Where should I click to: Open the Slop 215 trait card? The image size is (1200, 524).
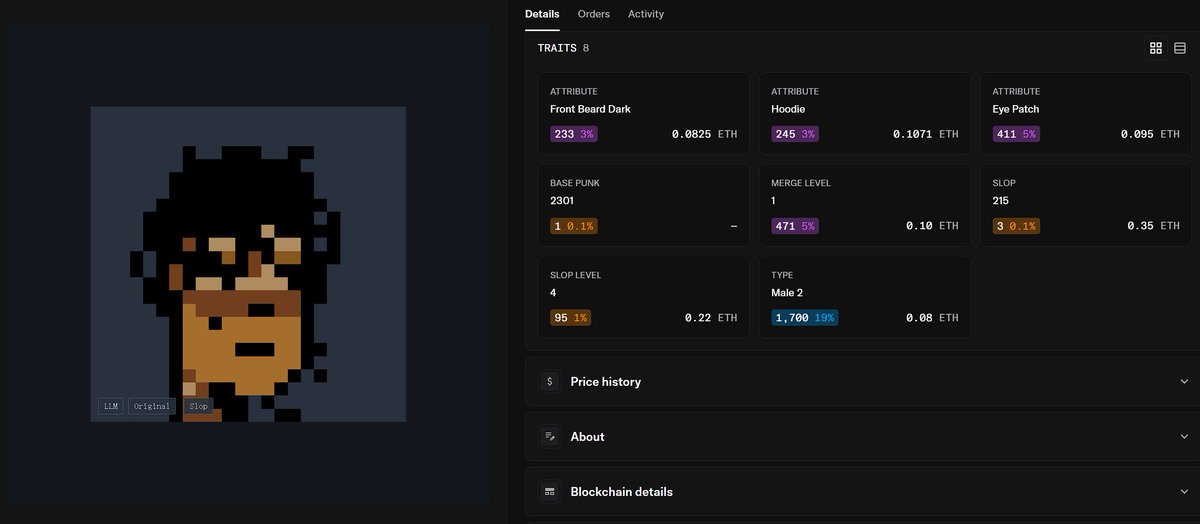click(x=1085, y=205)
